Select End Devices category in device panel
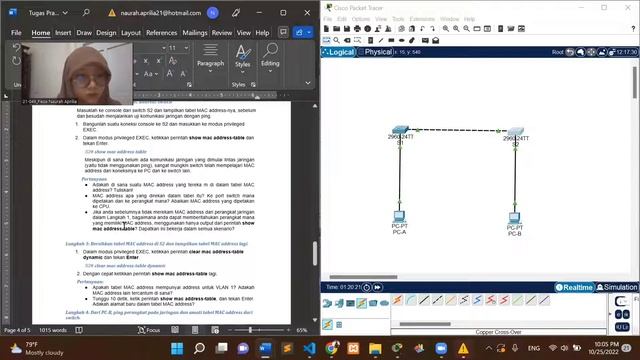The image size is (640, 360). (x=339, y=303)
